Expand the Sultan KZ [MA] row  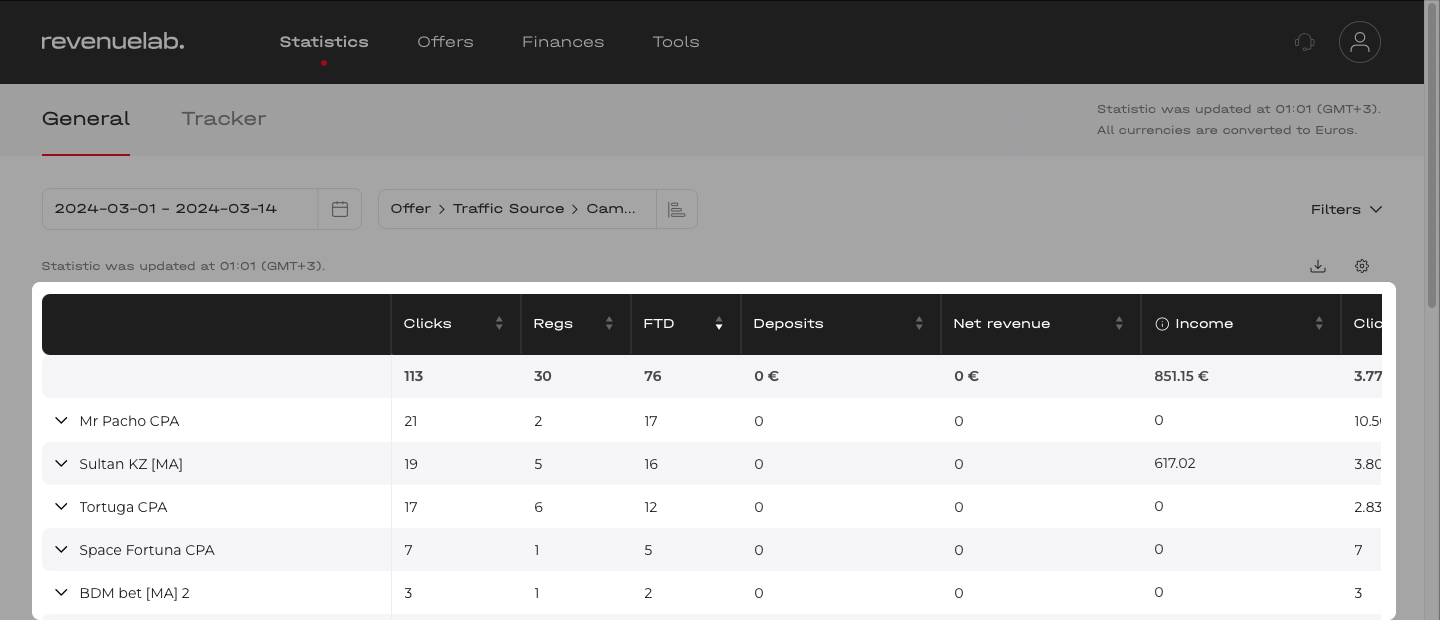point(61,464)
